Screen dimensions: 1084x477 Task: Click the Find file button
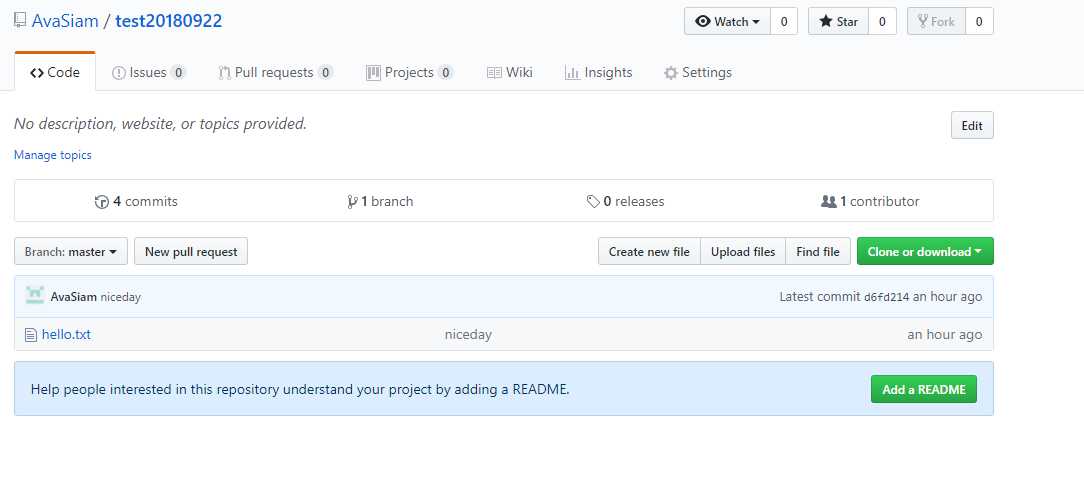tap(818, 252)
